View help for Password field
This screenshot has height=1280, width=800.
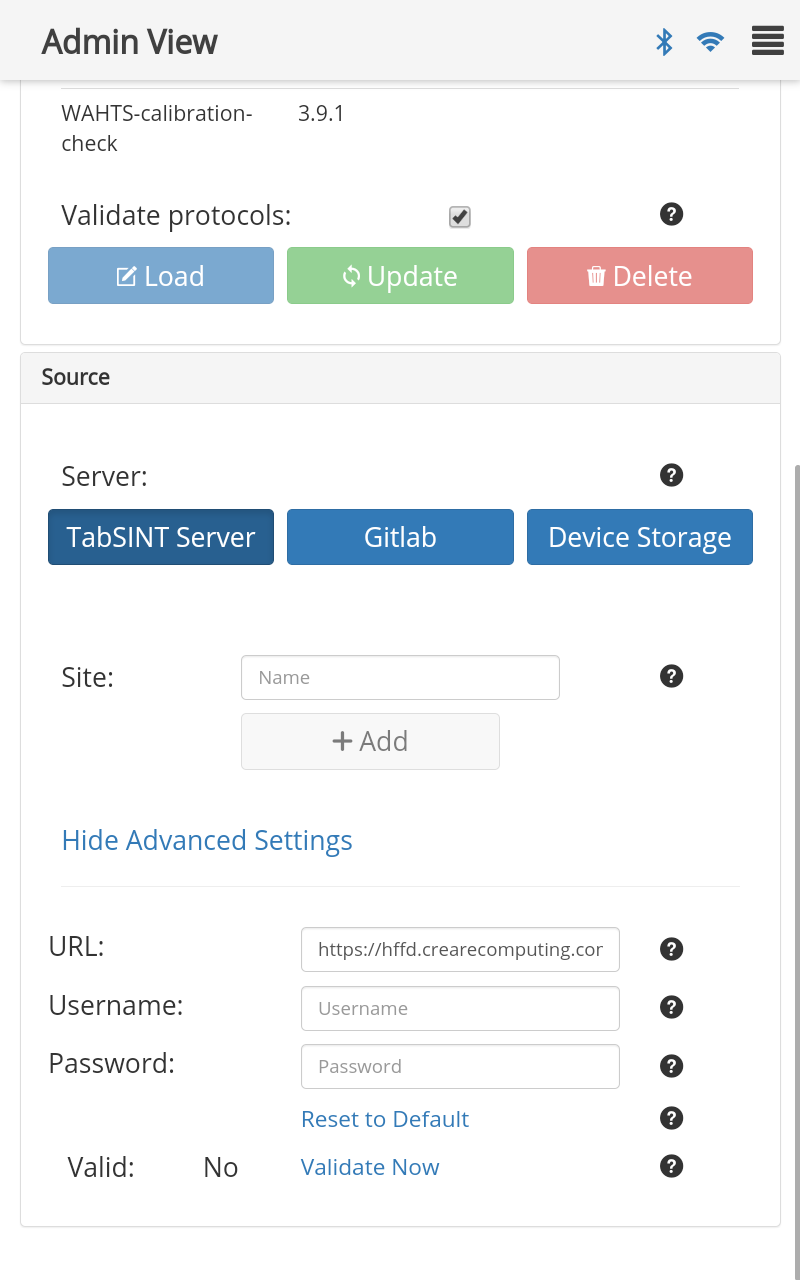pyautogui.click(x=672, y=1066)
